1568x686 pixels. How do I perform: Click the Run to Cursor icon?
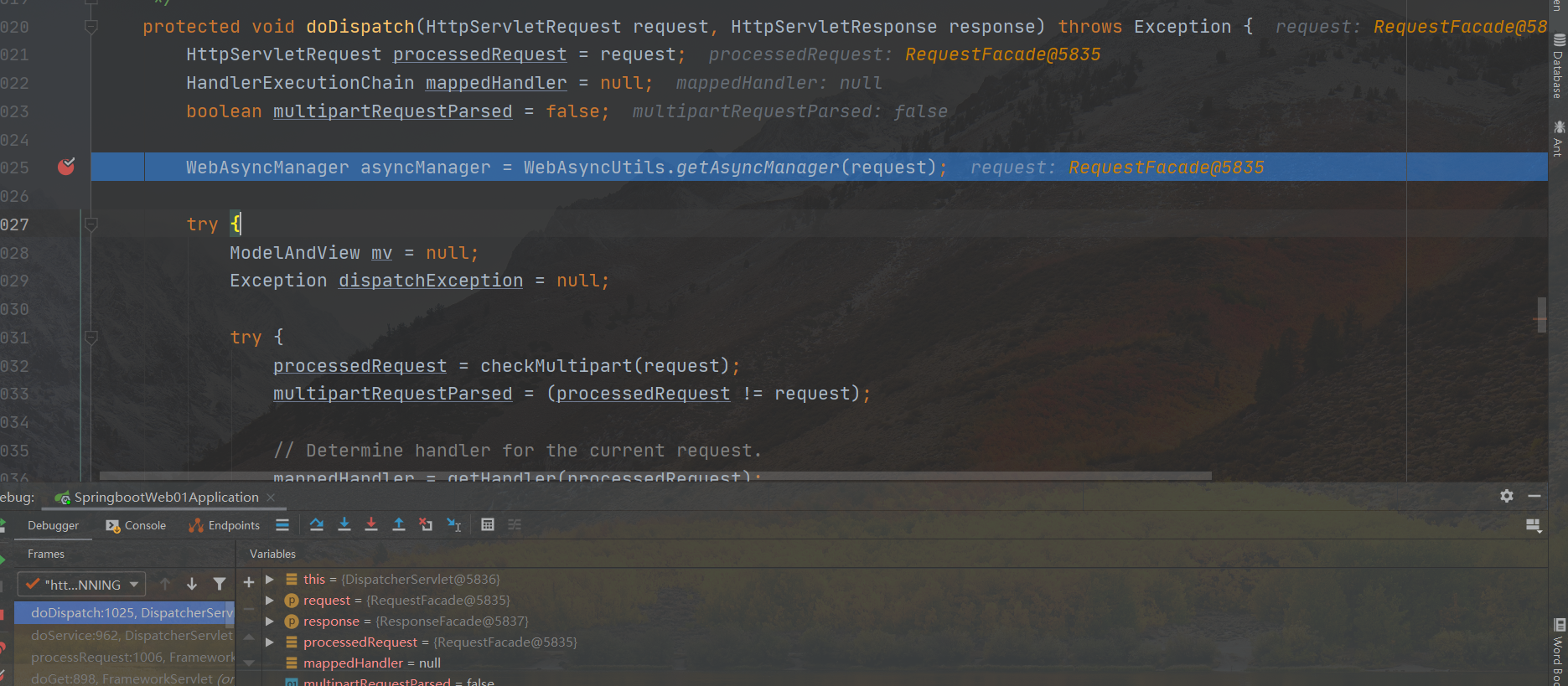click(x=453, y=524)
